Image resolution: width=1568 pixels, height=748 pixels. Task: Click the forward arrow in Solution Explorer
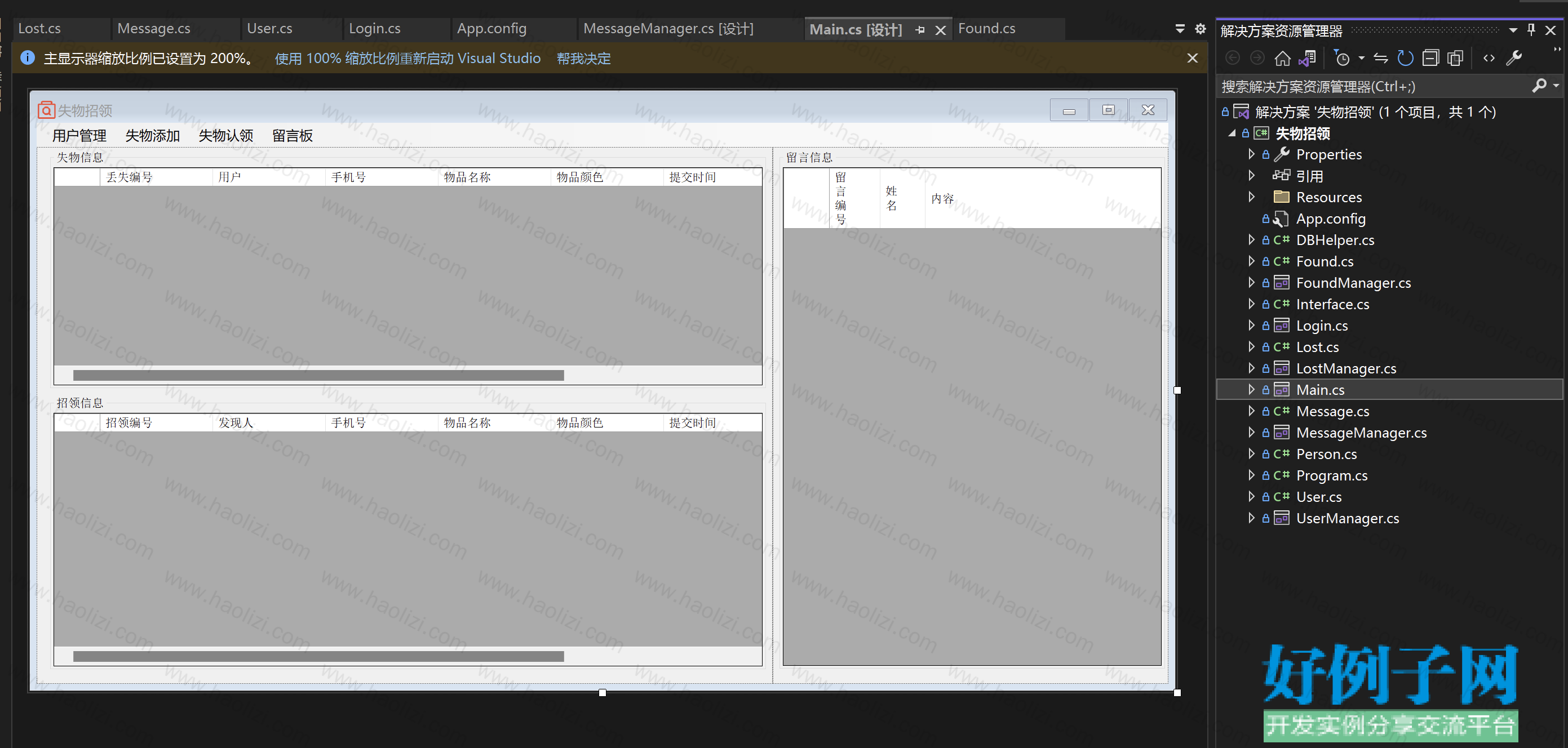1257,59
